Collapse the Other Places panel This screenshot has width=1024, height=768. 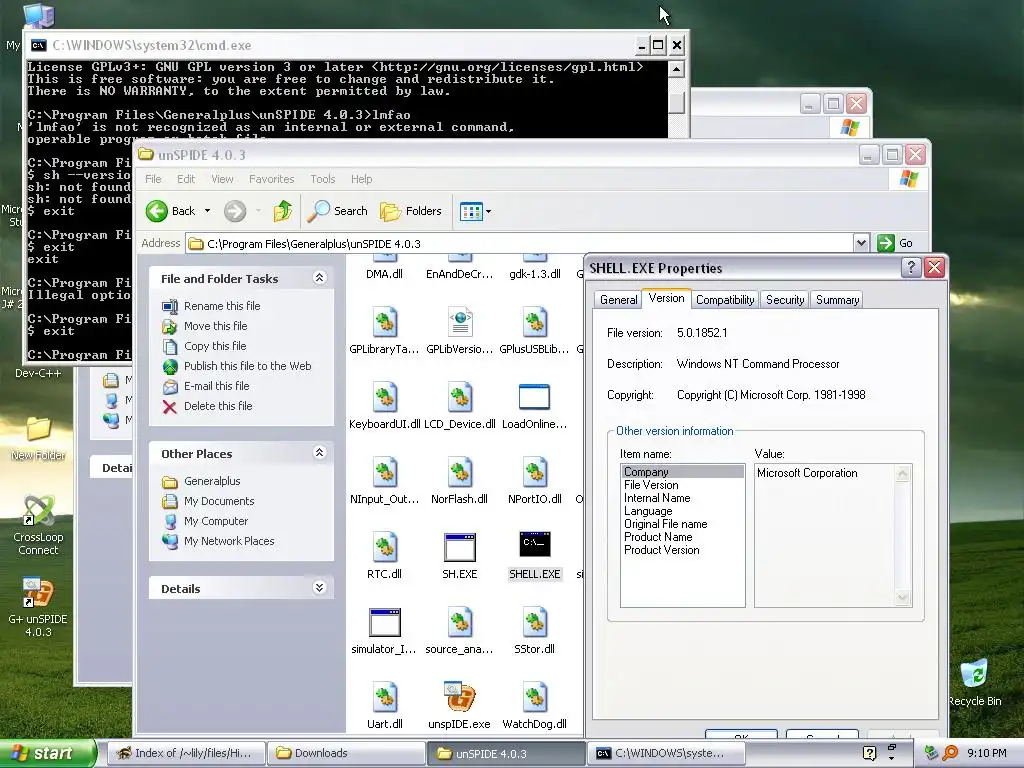point(319,453)
